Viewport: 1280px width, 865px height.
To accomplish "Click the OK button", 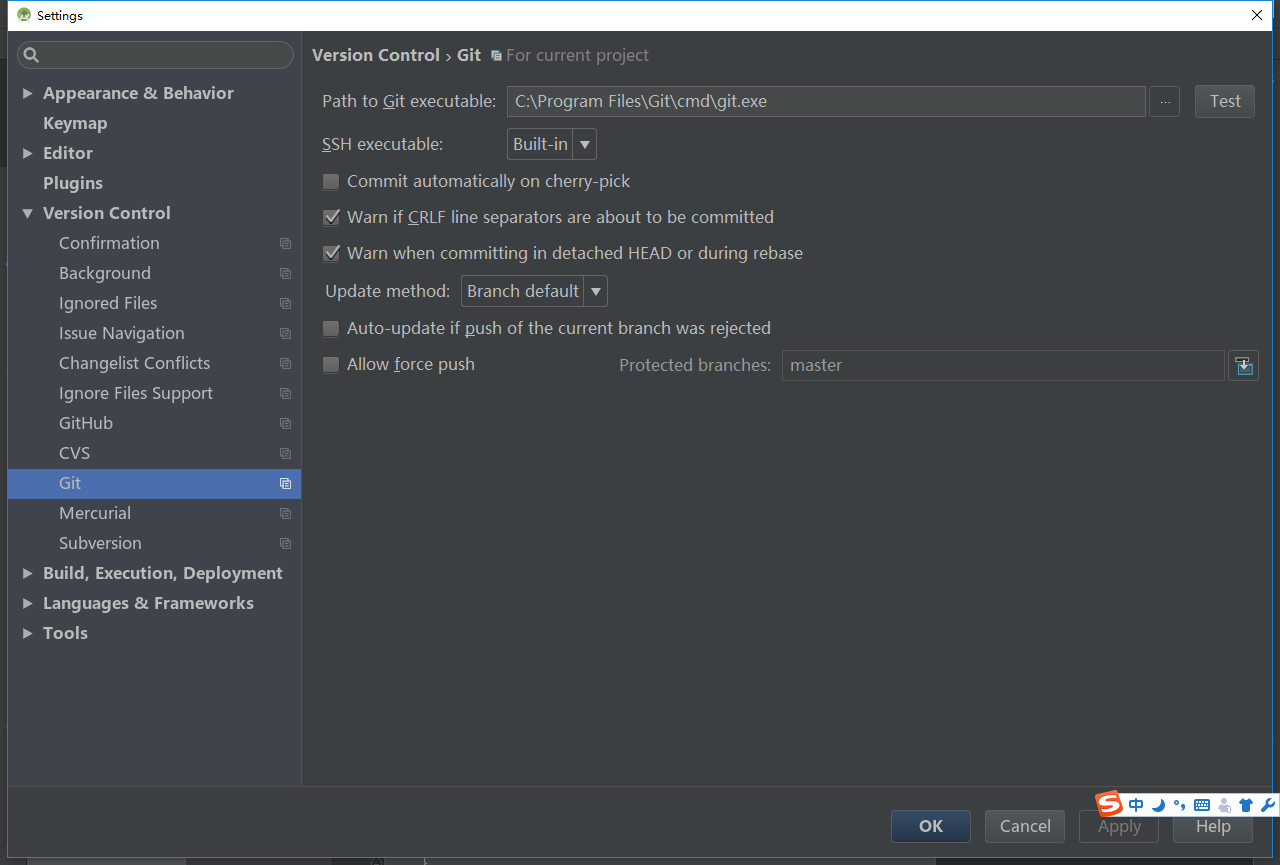I will point(931,826).
